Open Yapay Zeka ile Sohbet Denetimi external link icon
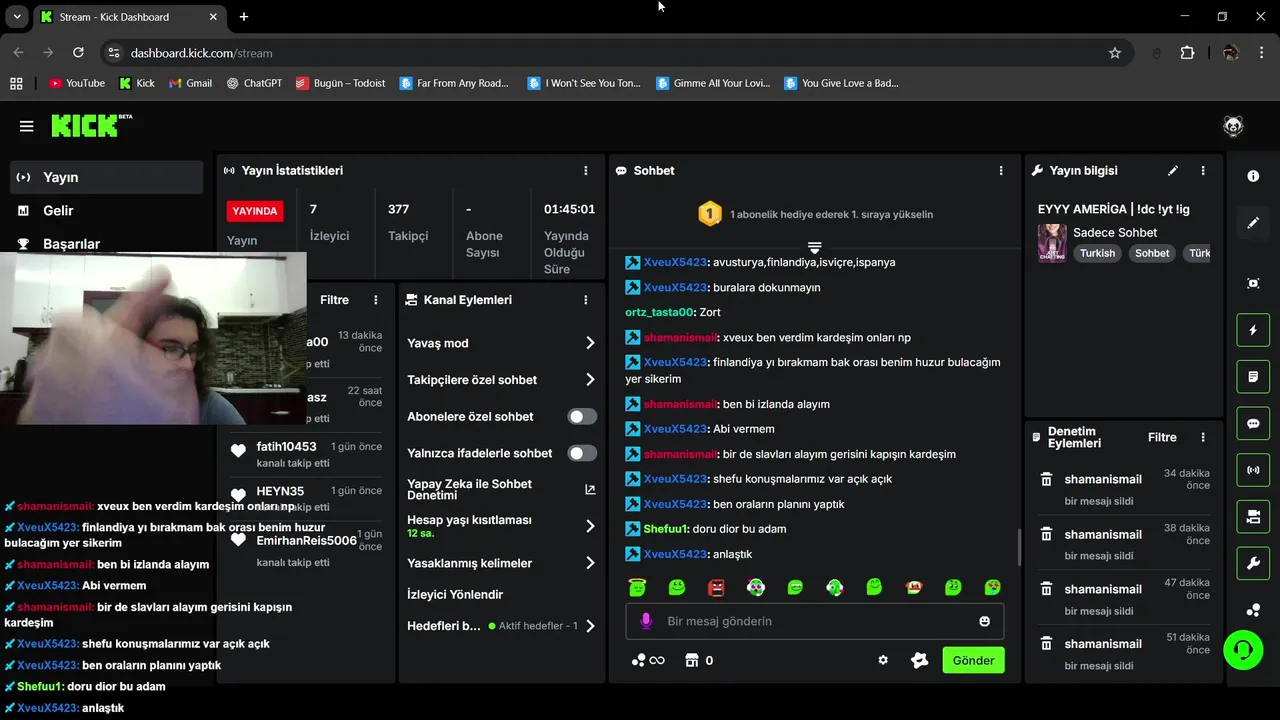Image resolution: width=1280 pixels, height=720 pixels. [590, 489]
